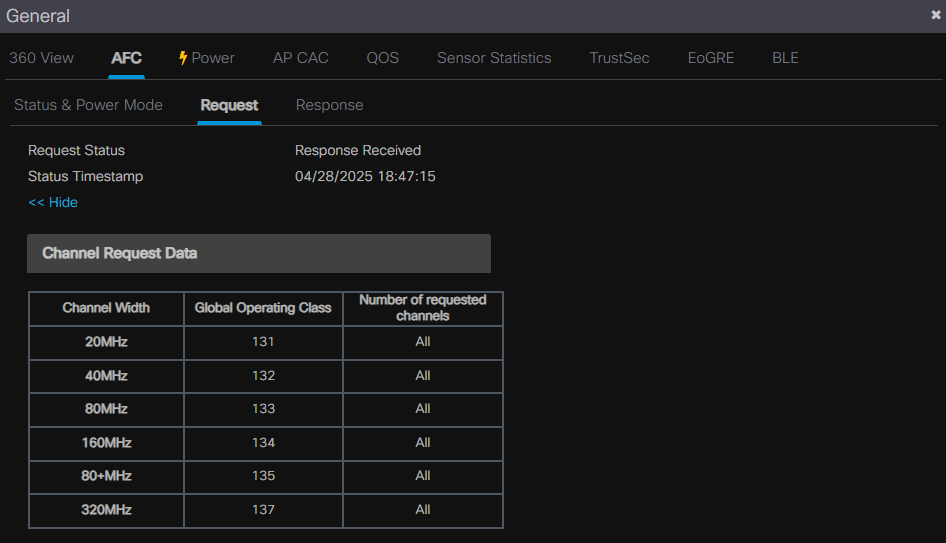The width and height of the screenshot is (946, 543).
Task: Switch to the AP CAC tab
Action: click(x=300, y=58)
